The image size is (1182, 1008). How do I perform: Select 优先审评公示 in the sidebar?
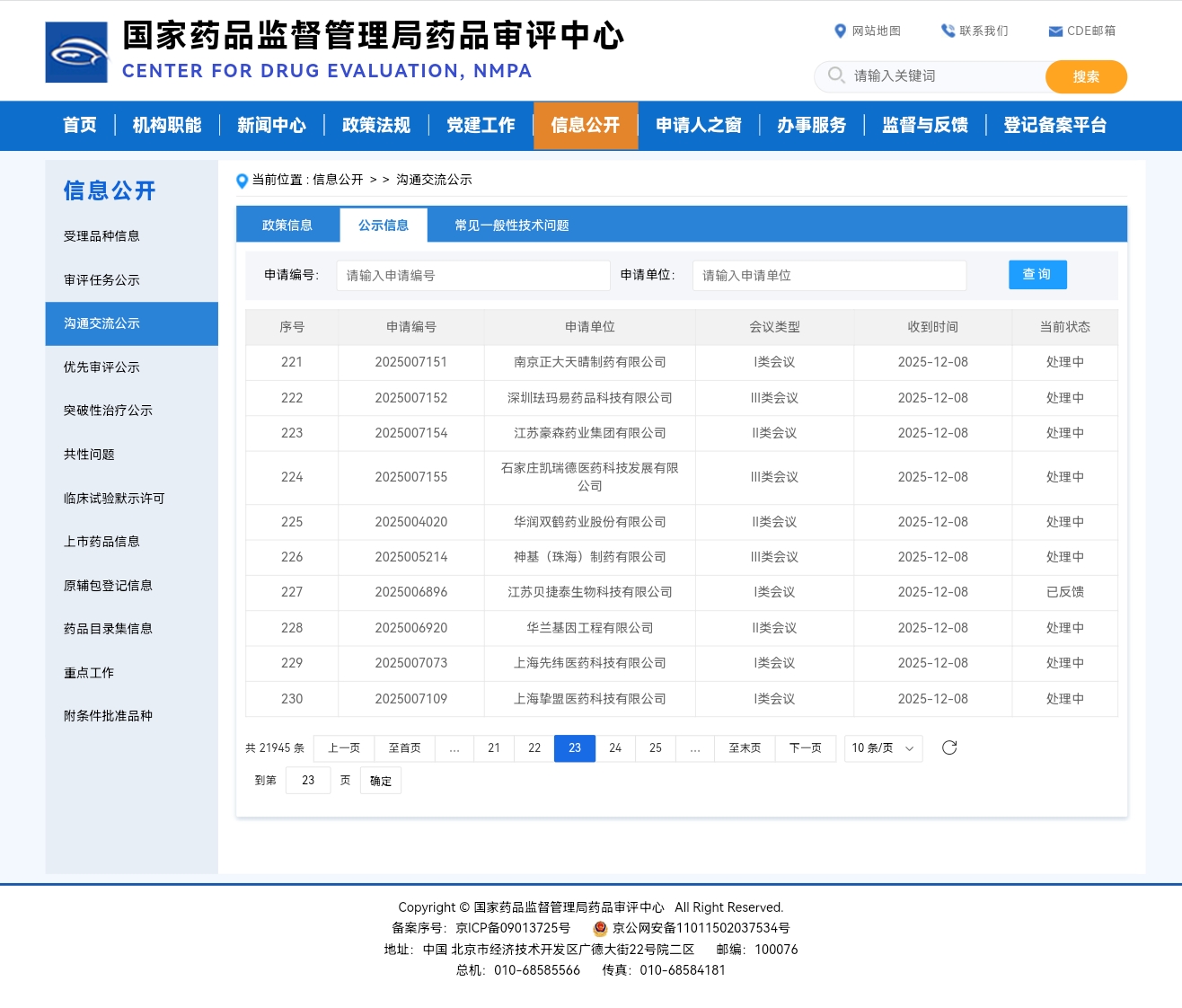(101, 367)
